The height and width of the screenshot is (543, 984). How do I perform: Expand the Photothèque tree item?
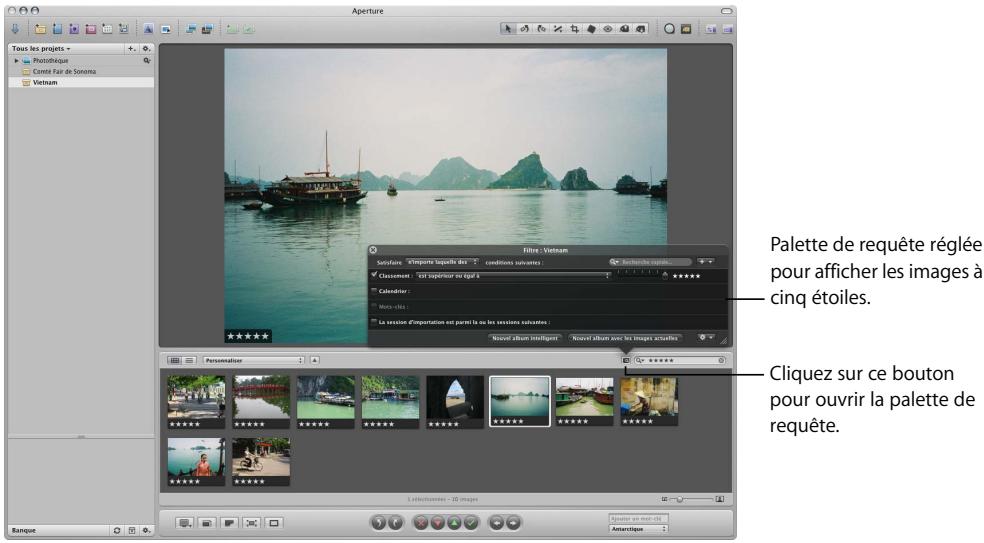16,61
